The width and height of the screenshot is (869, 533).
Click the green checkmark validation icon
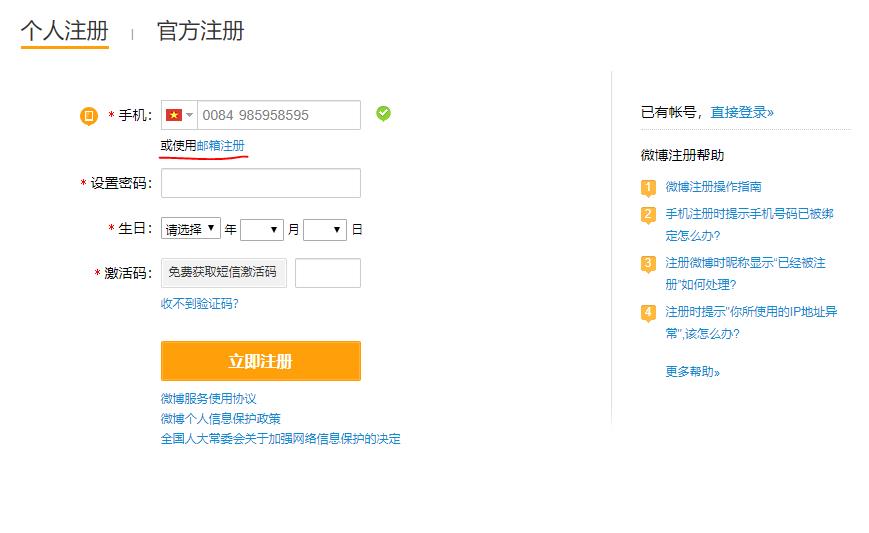(x=383, y=114)
